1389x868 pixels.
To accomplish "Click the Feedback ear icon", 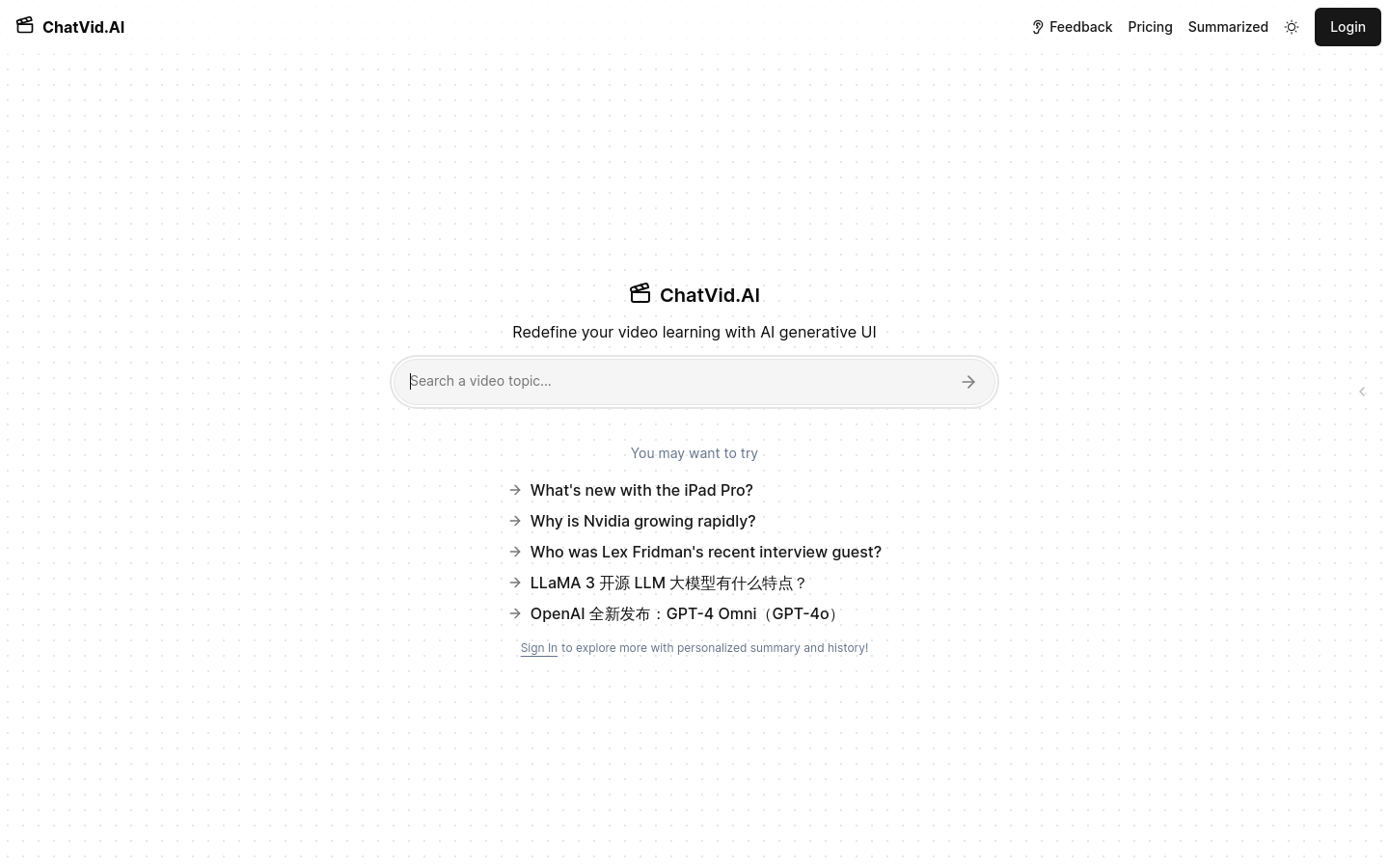I will point(1038,27).
